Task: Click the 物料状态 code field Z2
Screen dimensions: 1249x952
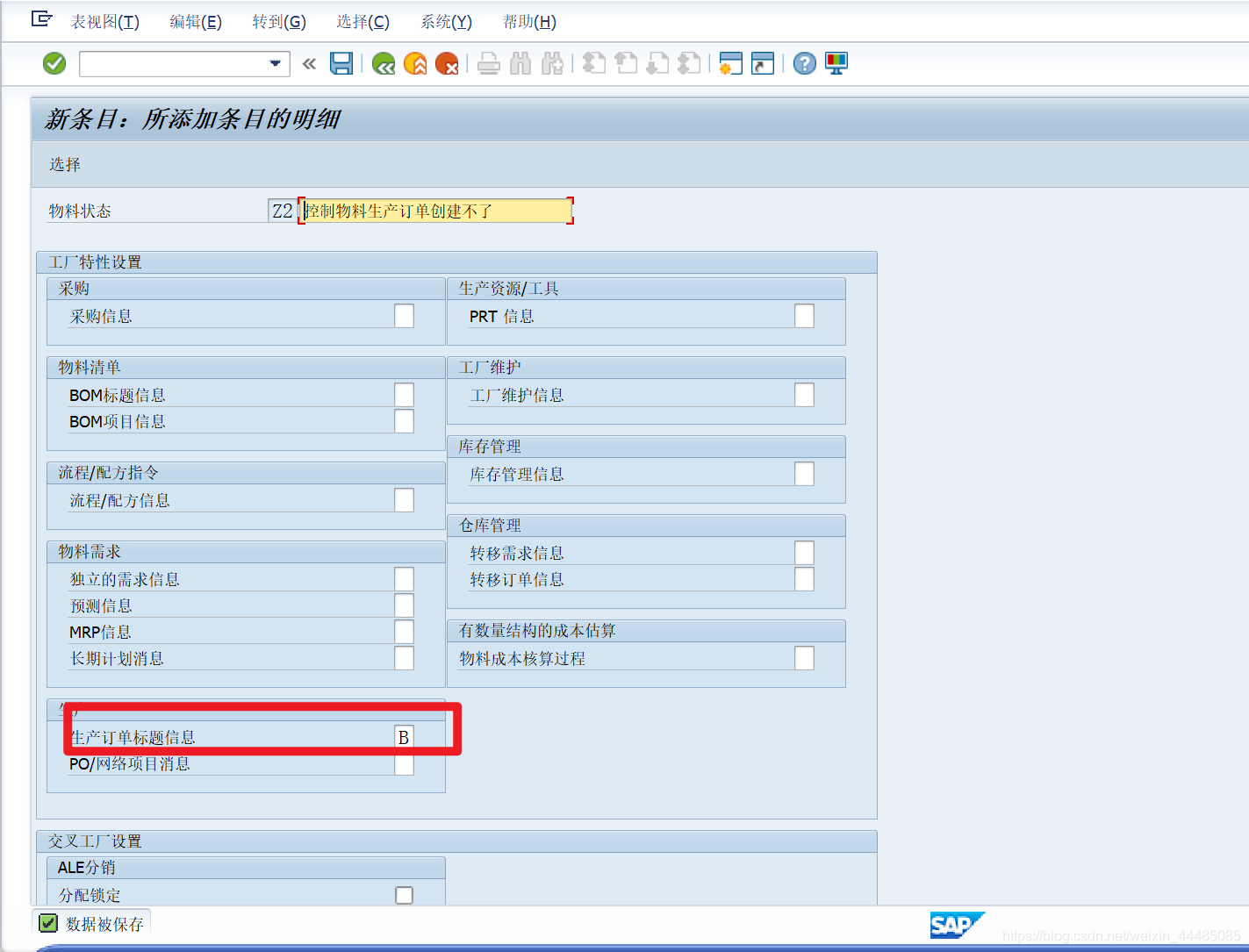Action: [x=282, y=211]
